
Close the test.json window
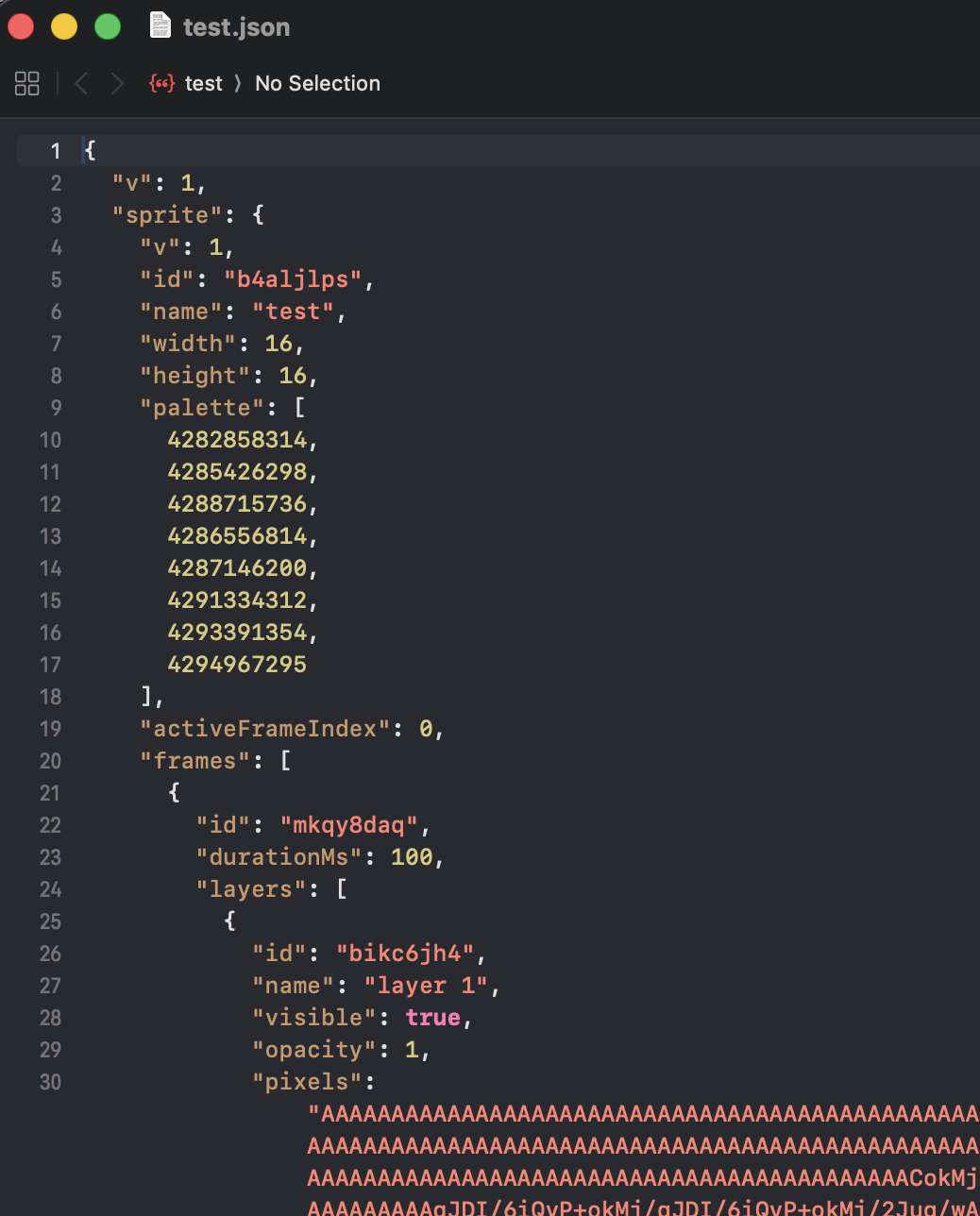tap(21, 26)
